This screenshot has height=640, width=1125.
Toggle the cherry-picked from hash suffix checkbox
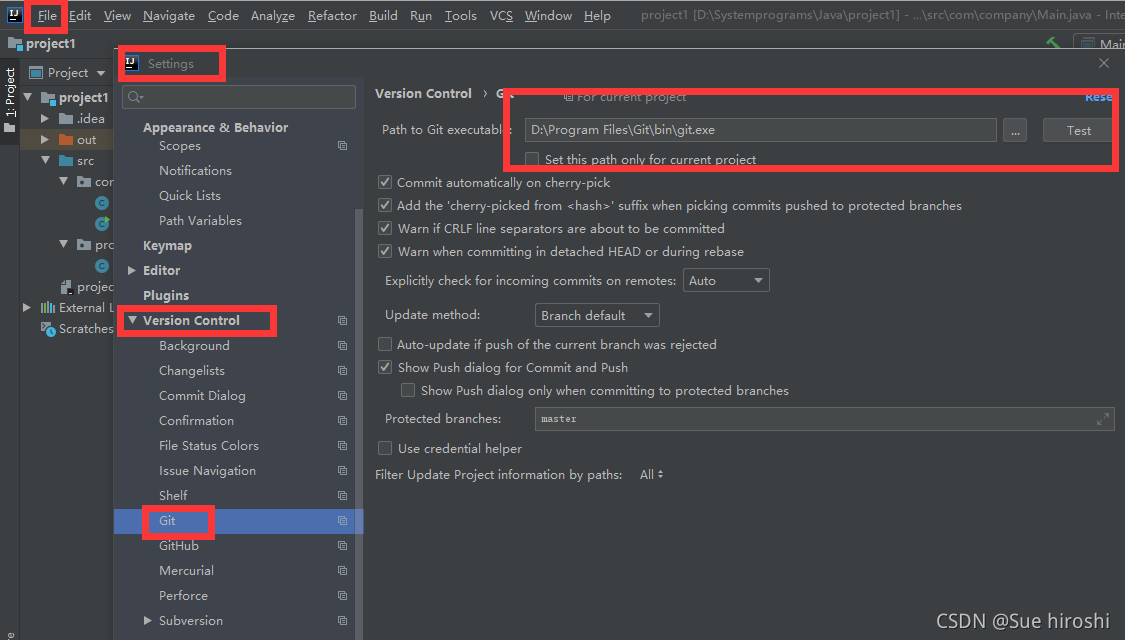pyautogui.click(x=385, y=205)
